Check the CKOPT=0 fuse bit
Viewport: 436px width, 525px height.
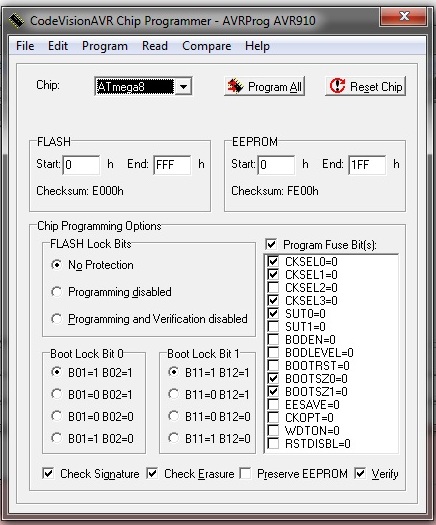[273, 418]
